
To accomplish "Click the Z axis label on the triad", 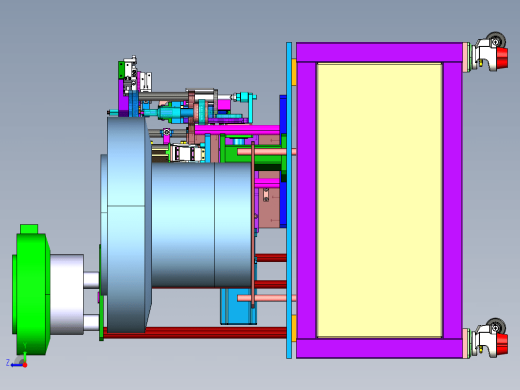I will point(8,362).
